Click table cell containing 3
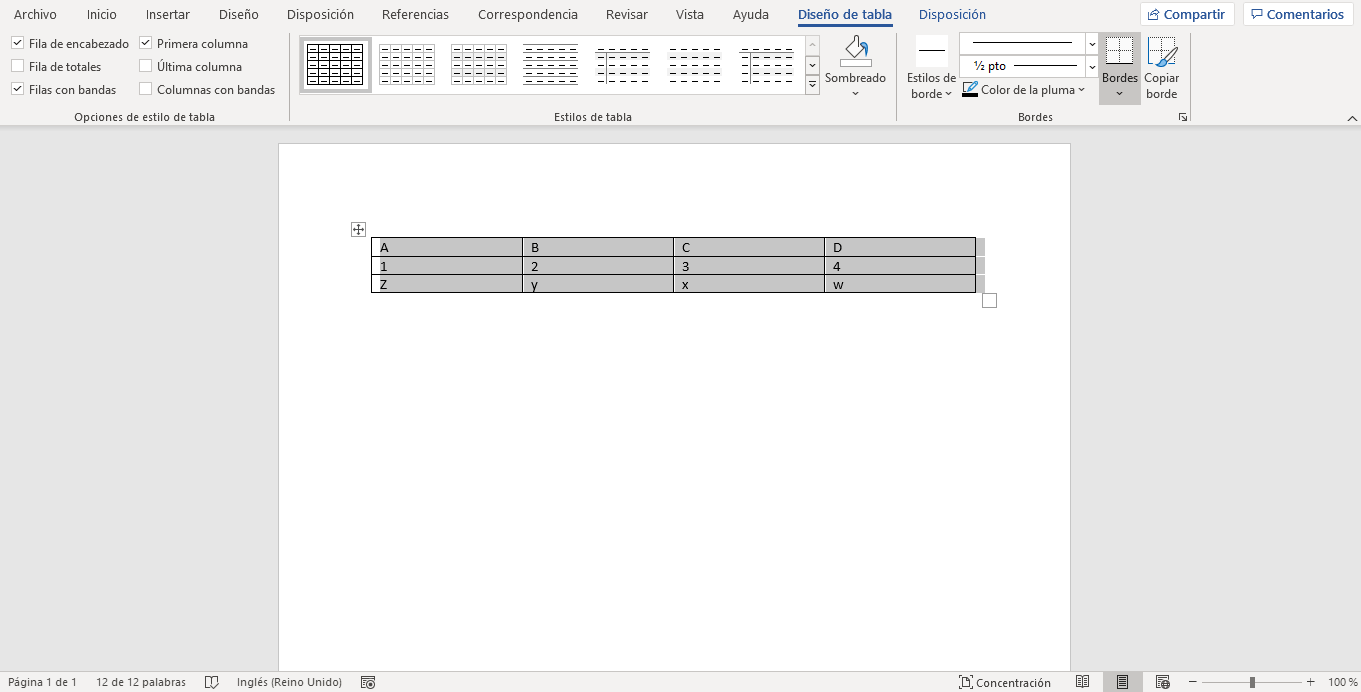 (749, 266)
